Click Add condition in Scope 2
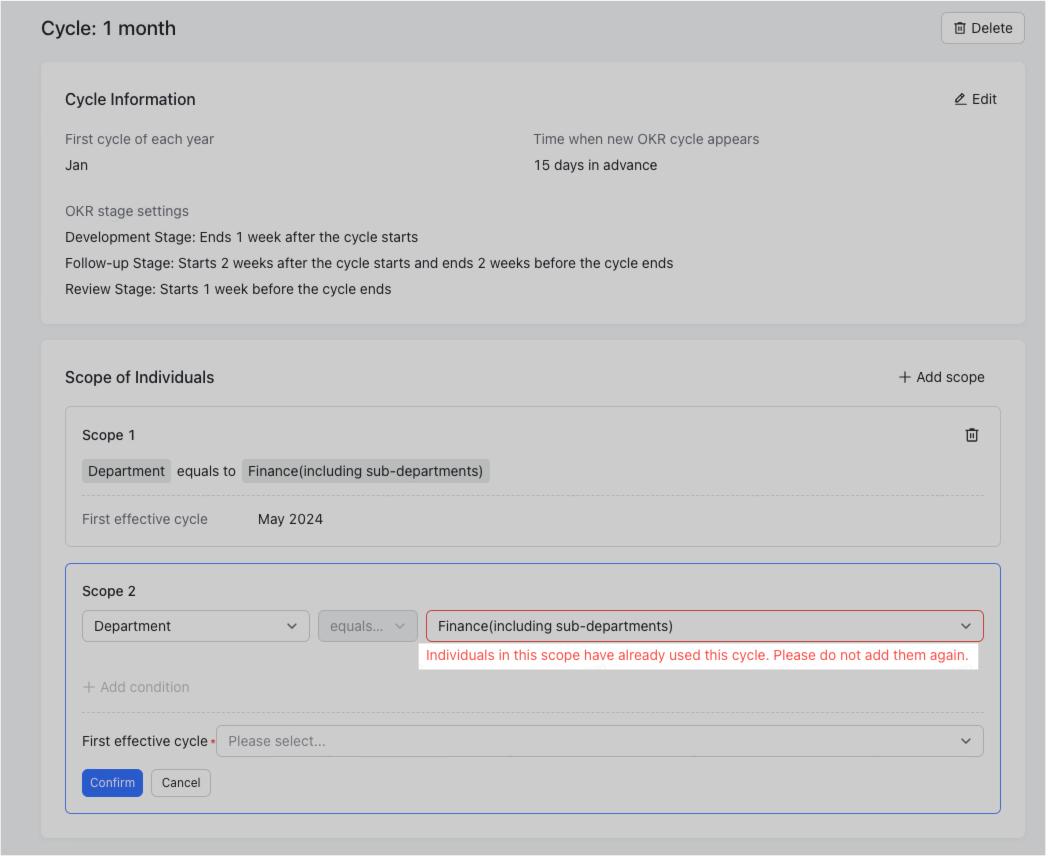 coord(135,687)
